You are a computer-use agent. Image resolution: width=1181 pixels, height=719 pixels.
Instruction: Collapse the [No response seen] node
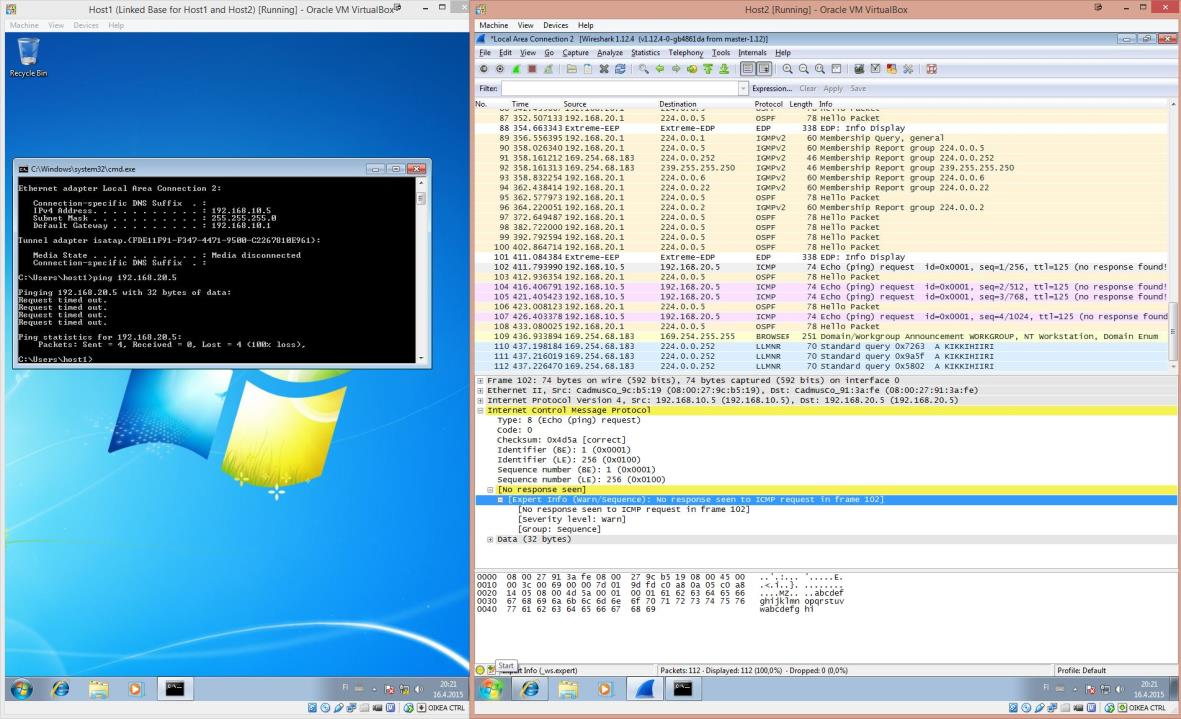point(490,489)
